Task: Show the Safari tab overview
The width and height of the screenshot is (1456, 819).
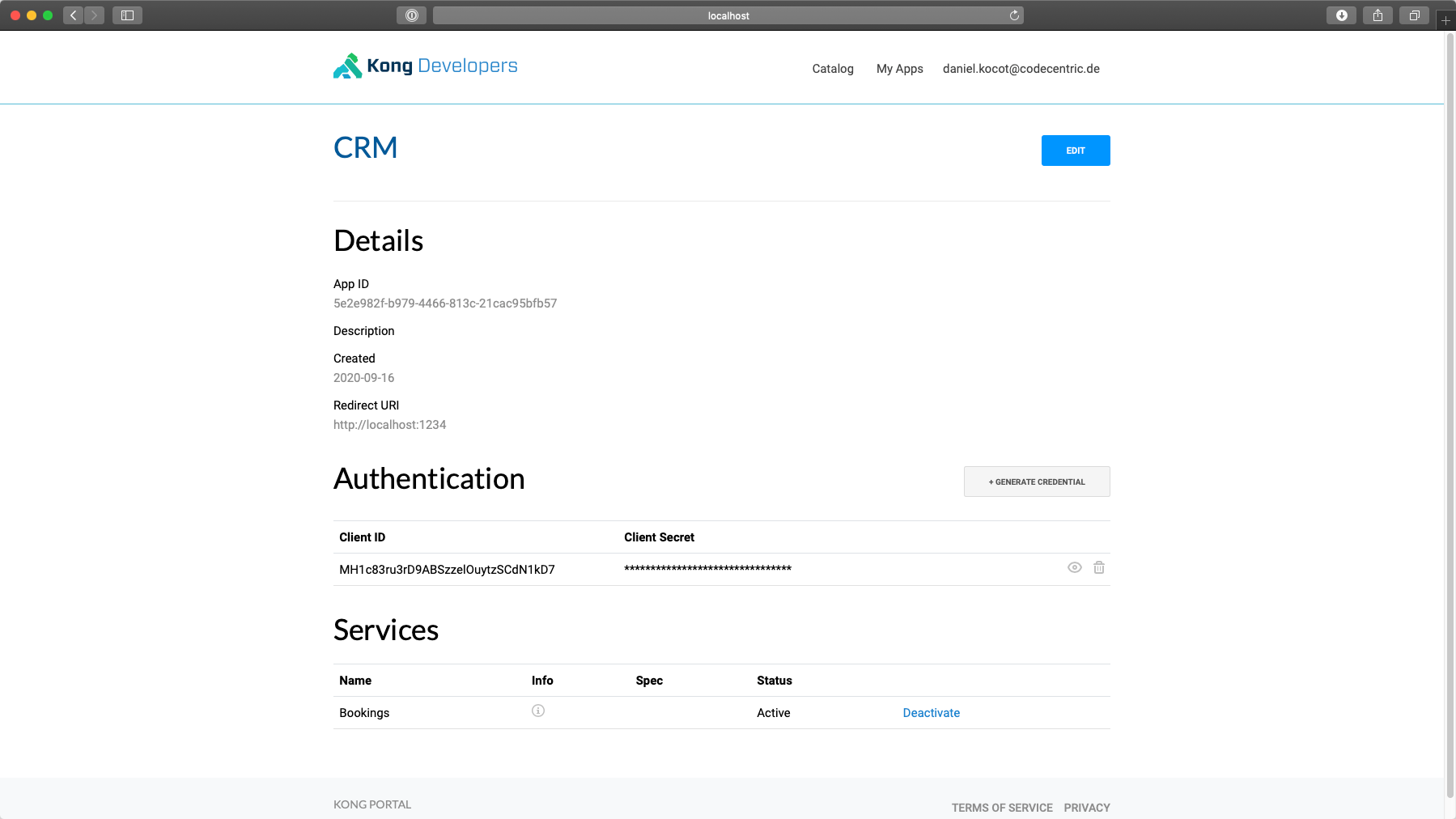Action: coord(1414,15)
